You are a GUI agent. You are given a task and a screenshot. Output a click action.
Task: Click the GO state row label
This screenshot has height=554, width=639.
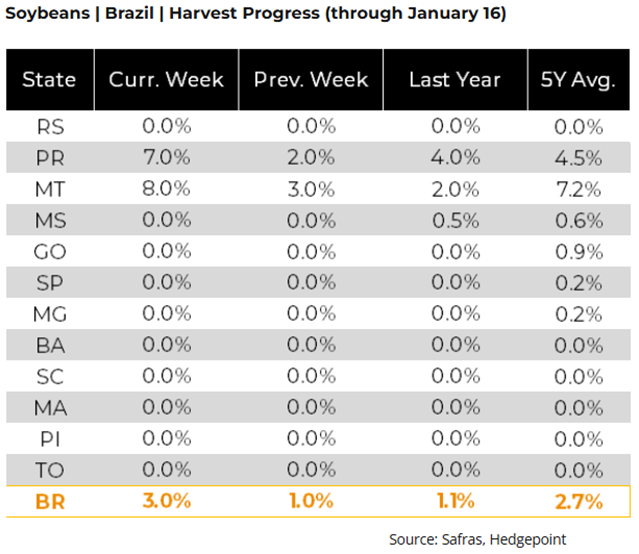pyautogui.click(x=49, y=251)
